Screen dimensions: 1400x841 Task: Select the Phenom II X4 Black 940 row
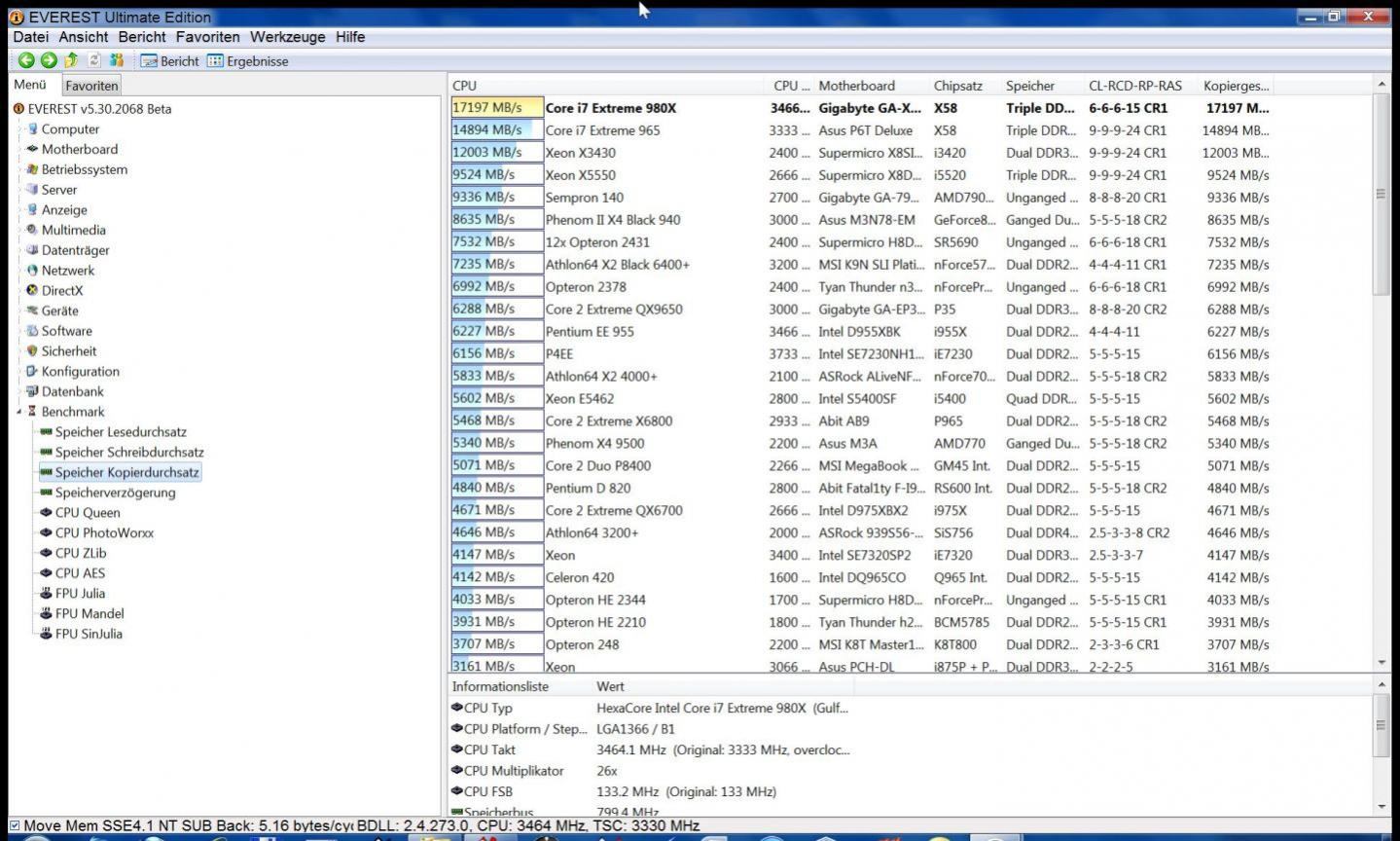pyautogui.click(x=861, y=220)
